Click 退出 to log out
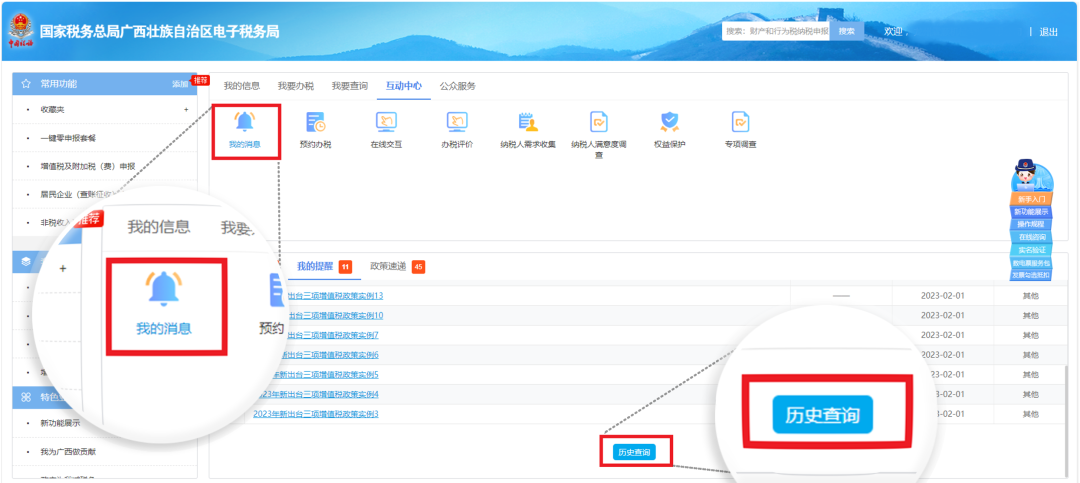Screen dimensions: 1080x483 [x=1048, y=32]
